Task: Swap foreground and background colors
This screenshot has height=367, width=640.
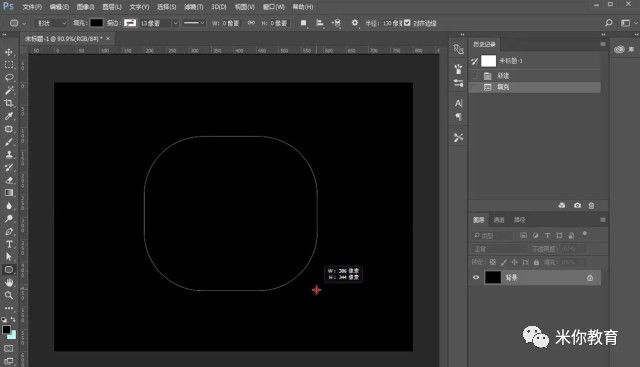Action: click(13, 319)
